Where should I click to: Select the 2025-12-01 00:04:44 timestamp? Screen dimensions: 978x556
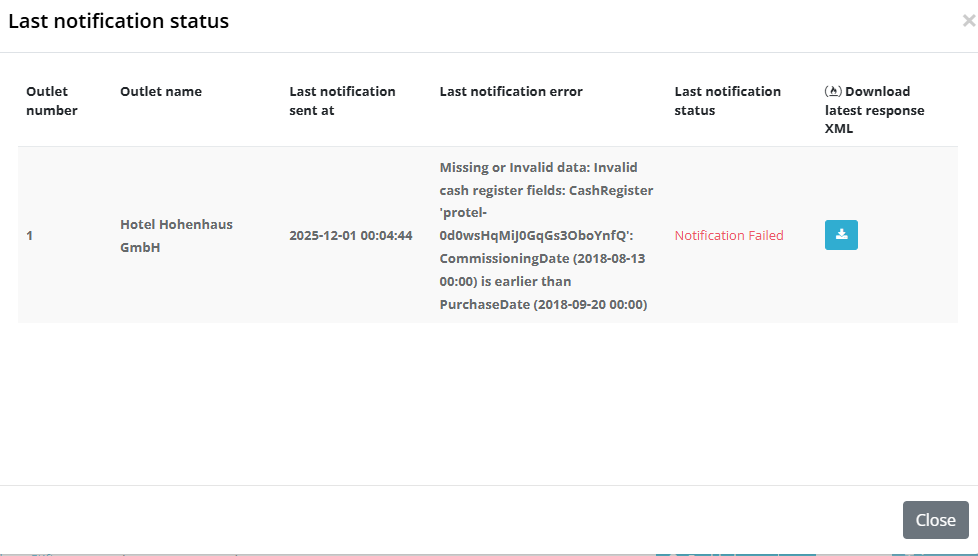click(351, 236)
